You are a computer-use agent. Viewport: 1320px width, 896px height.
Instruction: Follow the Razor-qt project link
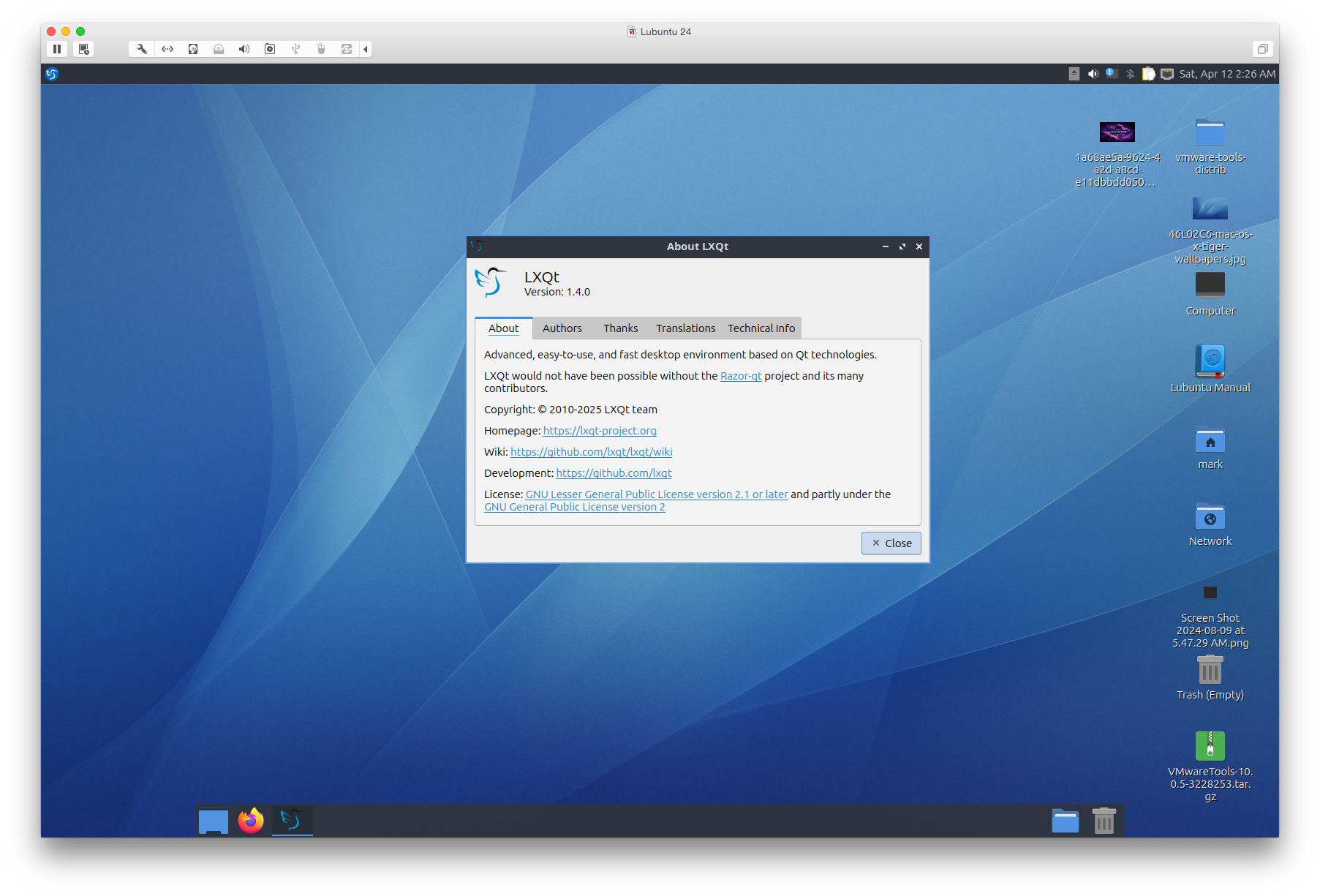(x=741, y=376)
